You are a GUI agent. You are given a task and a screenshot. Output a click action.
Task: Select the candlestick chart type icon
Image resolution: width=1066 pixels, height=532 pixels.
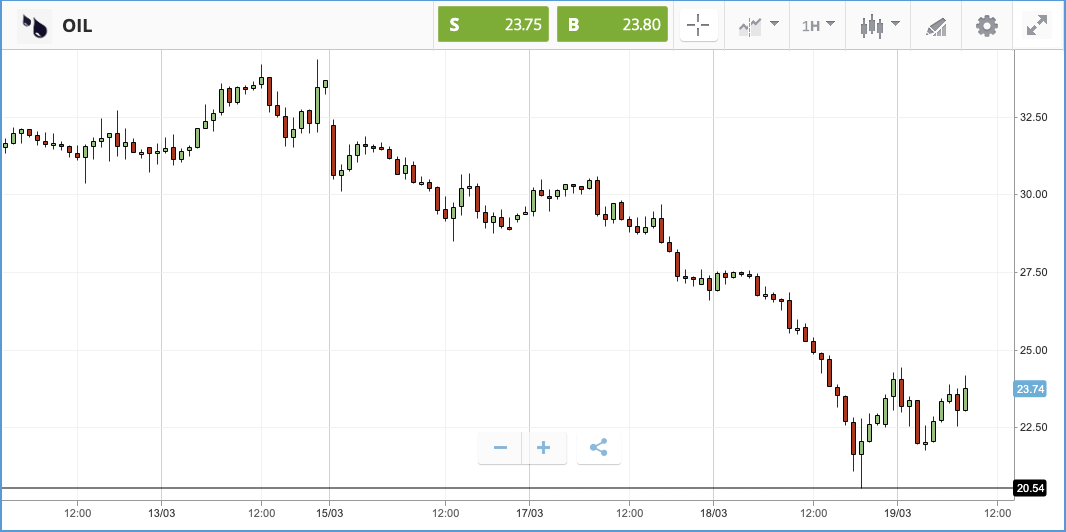coord(872,26)
